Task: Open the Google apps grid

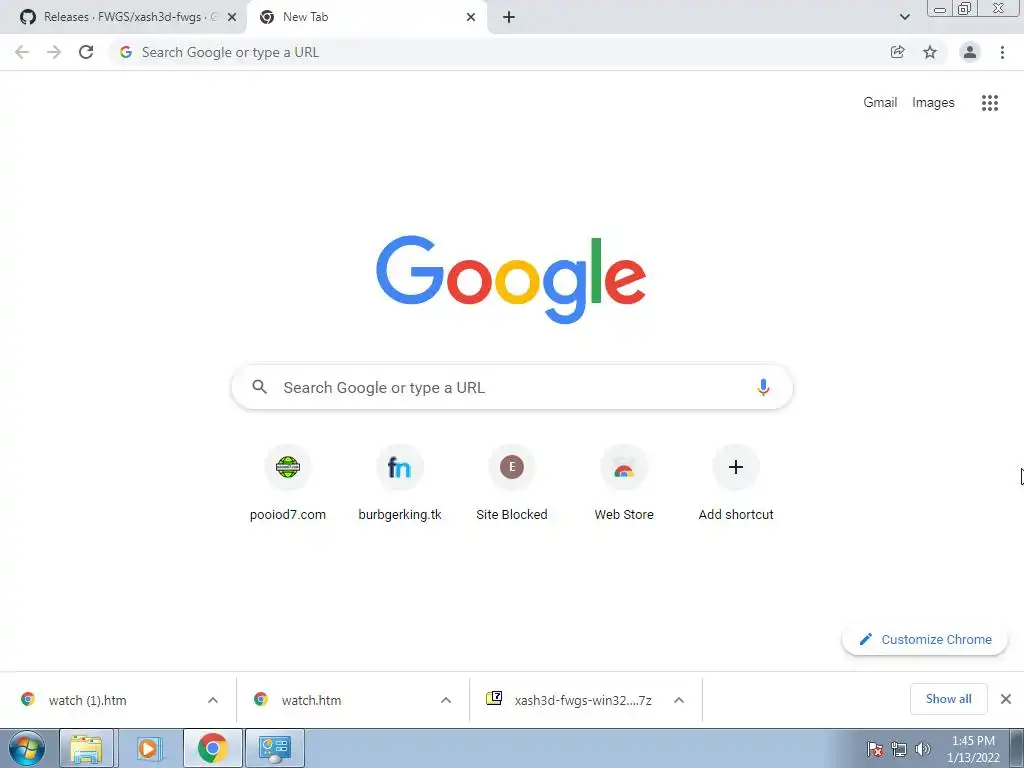Action: 990,103
